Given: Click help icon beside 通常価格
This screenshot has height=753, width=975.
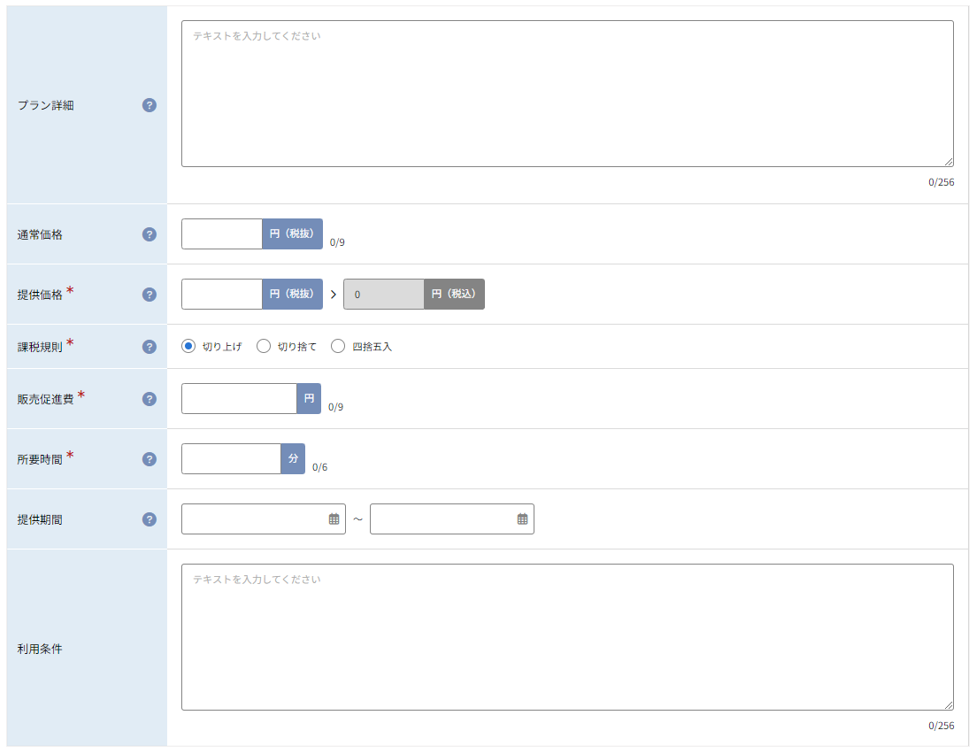Looking at the screenshot, I should pos(149,234).
